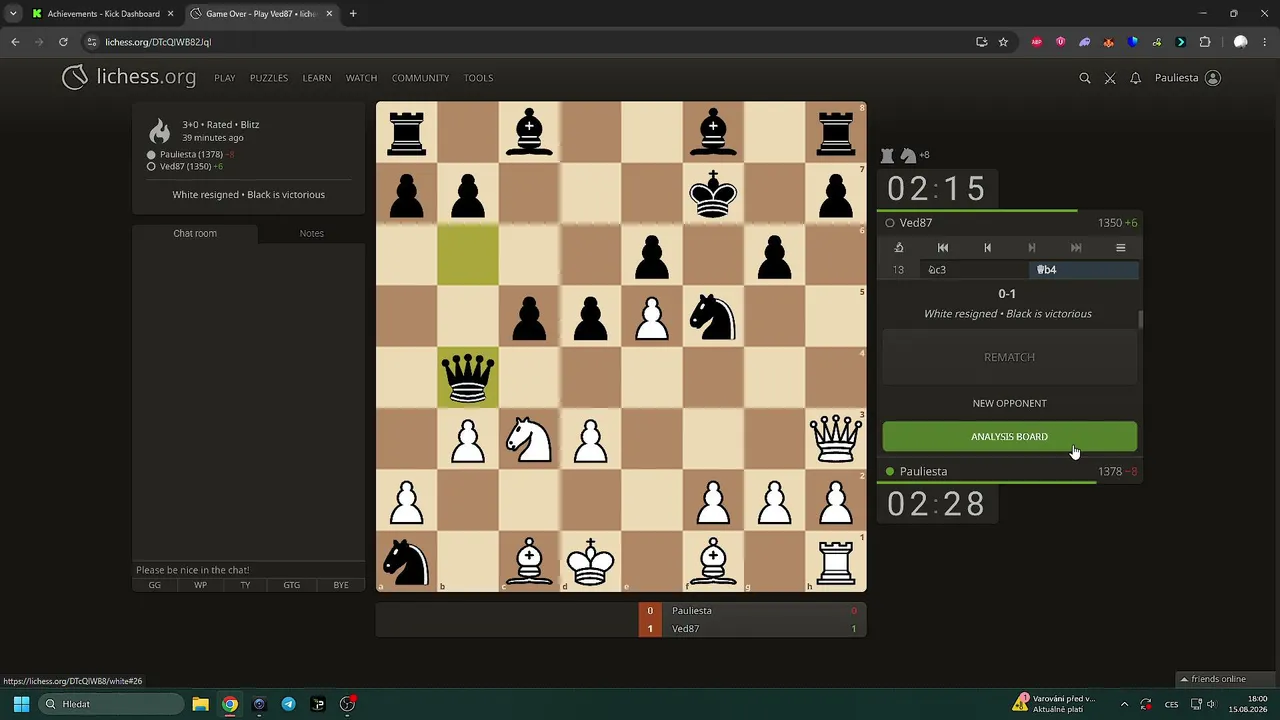Send the WP preset chat message
Screen dimensions: 1280x720
click(201, 585)
